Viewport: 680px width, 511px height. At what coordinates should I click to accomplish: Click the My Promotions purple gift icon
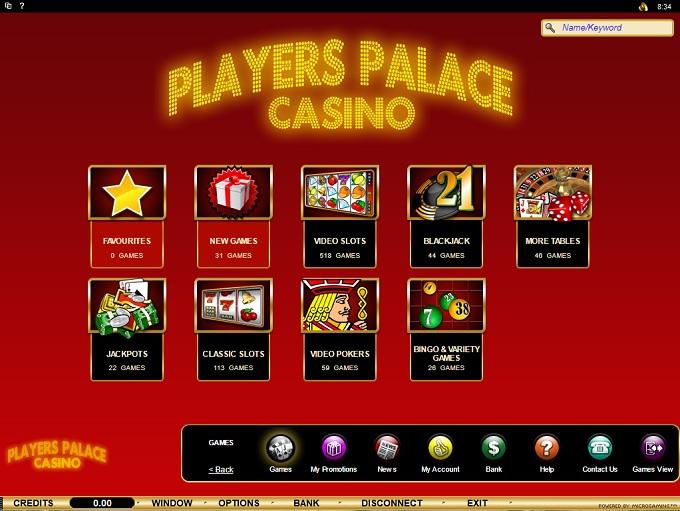(x=333, y=448)
